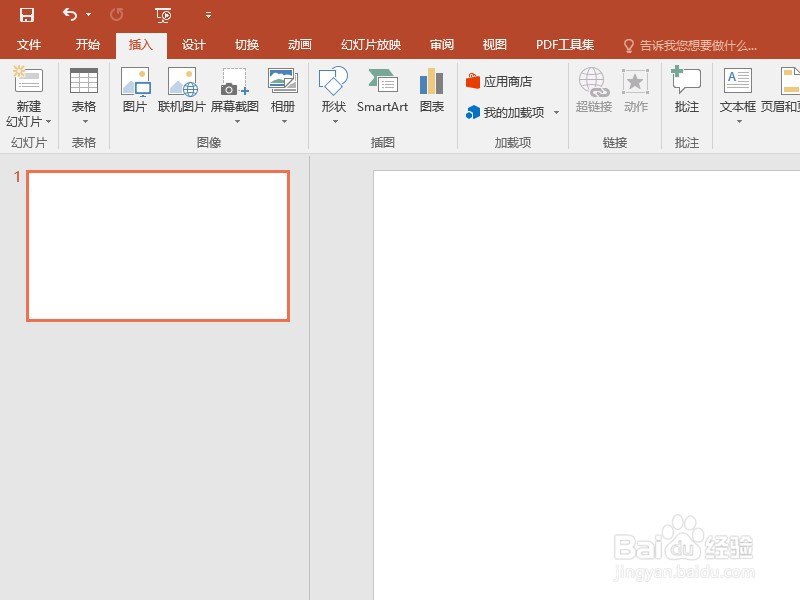The height and width of the screenshot is (600, 800).
Task: Open the 应用商店 add-in store
Action: [499, 81]
